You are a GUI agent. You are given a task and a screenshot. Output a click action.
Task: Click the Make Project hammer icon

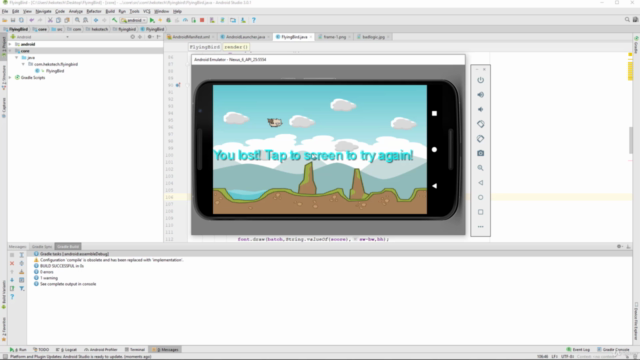point(115,20)
